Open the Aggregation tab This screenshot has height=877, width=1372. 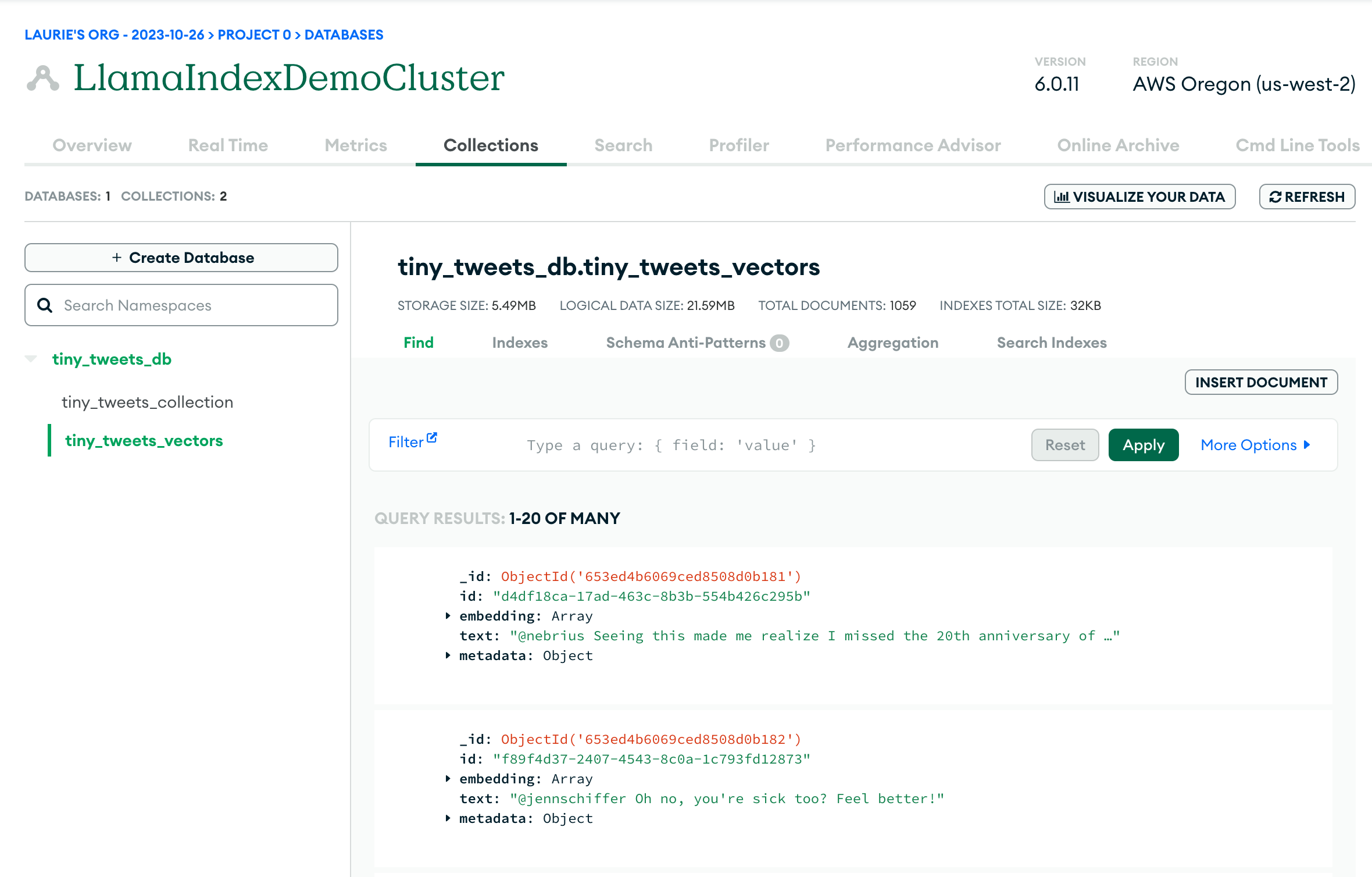(892, 343)
